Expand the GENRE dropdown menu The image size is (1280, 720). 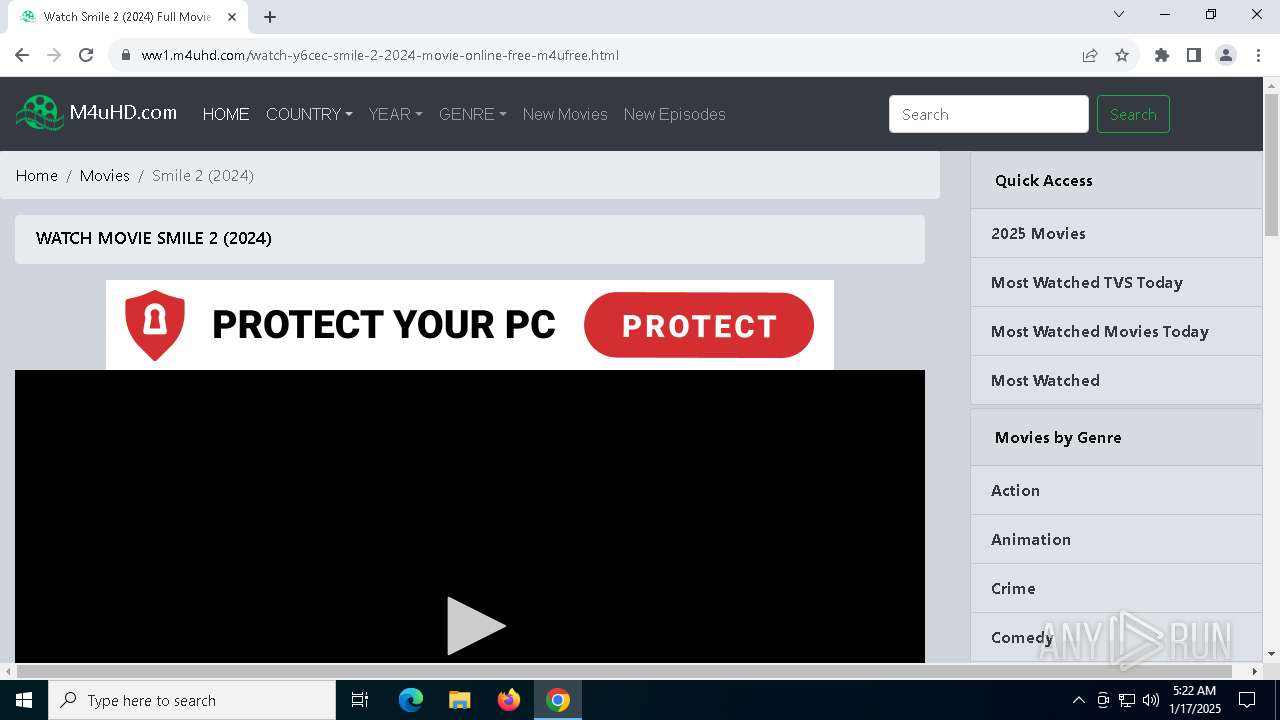tap(472, 114)
